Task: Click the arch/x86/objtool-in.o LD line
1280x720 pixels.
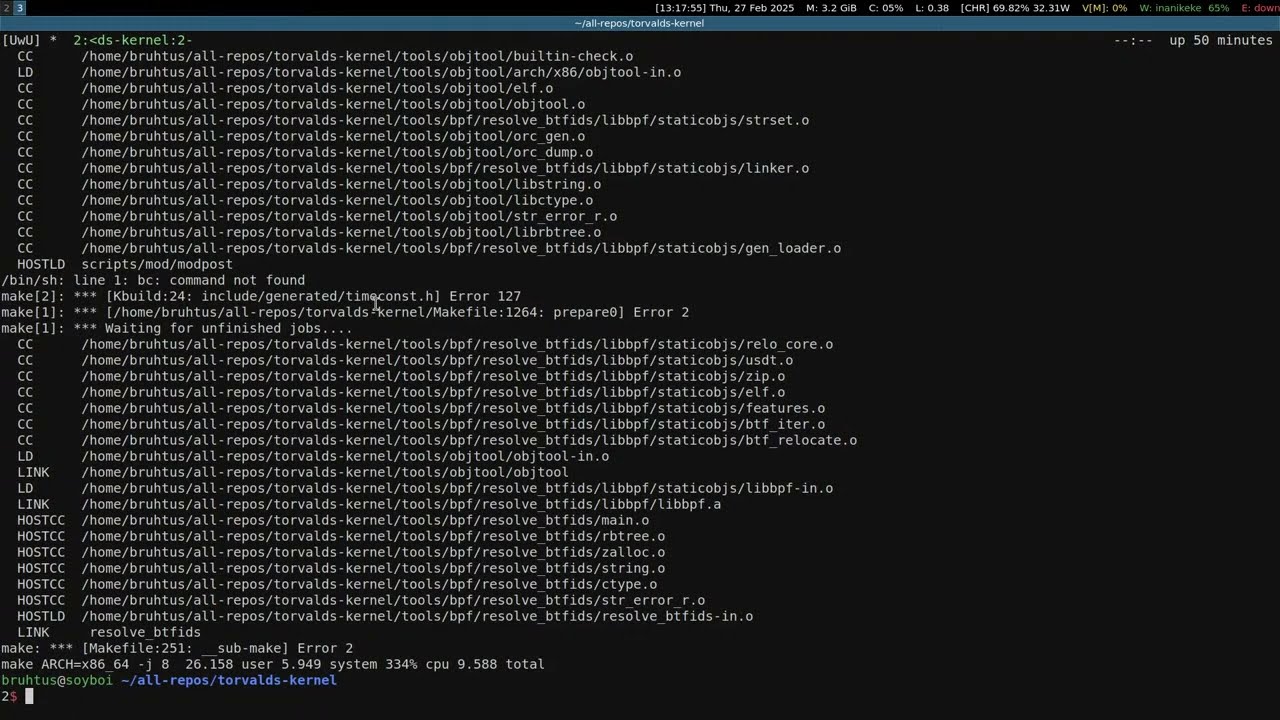Action: click(349, 72)
